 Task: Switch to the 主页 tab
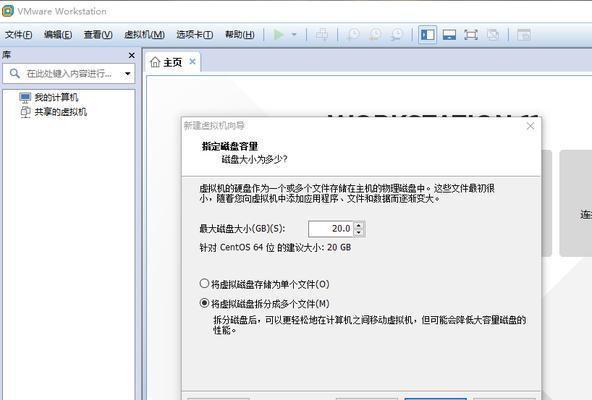click(173, 62)
